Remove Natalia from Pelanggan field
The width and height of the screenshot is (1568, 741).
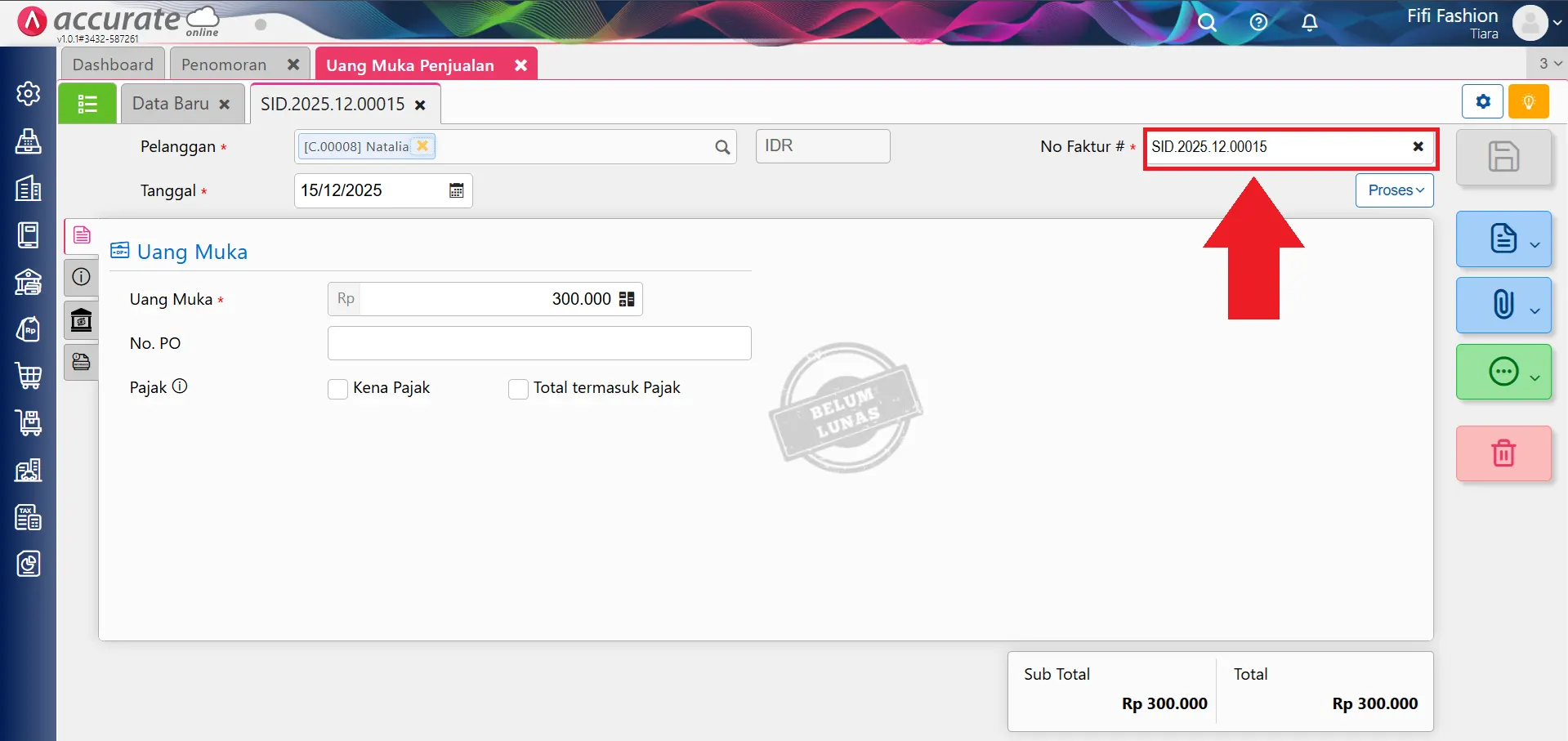(422, 146)
